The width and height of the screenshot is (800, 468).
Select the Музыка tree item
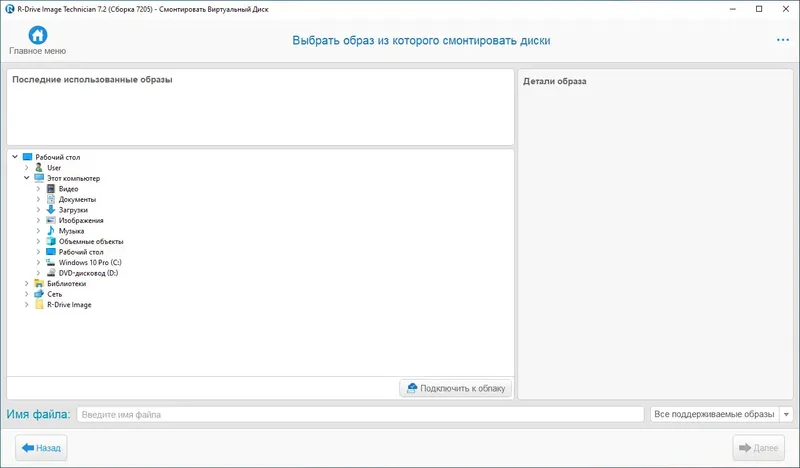click(x=71, y=231)
